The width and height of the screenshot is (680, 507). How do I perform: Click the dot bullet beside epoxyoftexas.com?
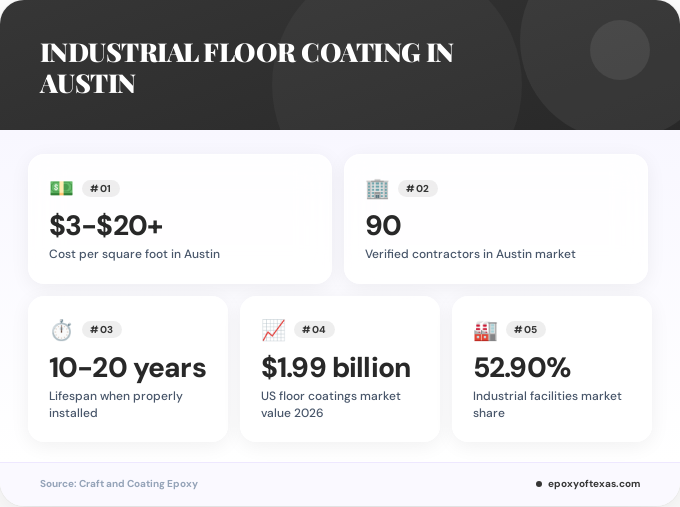(539, 484)
